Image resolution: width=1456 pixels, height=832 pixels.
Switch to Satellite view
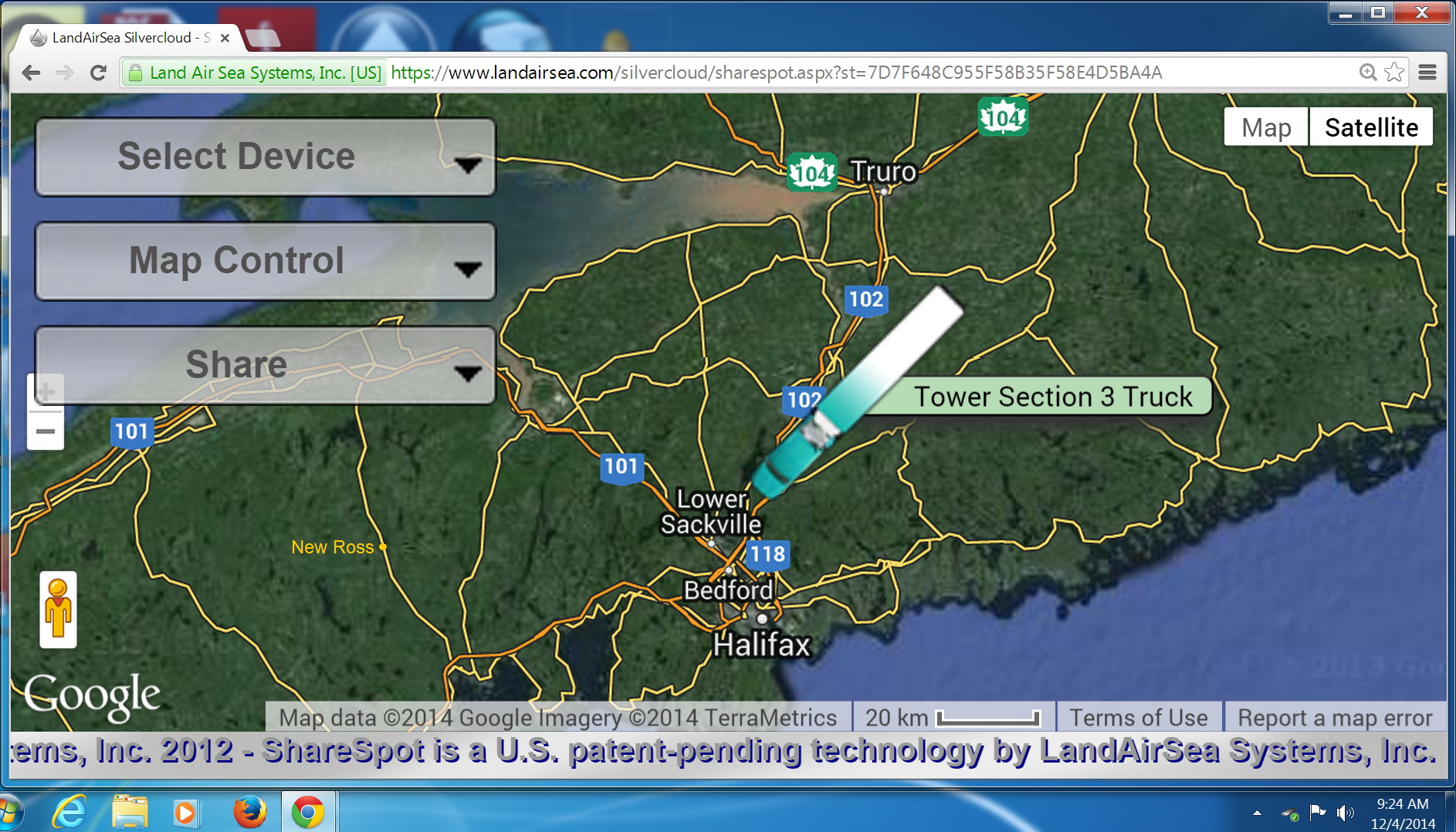(x=1371, y=127)
